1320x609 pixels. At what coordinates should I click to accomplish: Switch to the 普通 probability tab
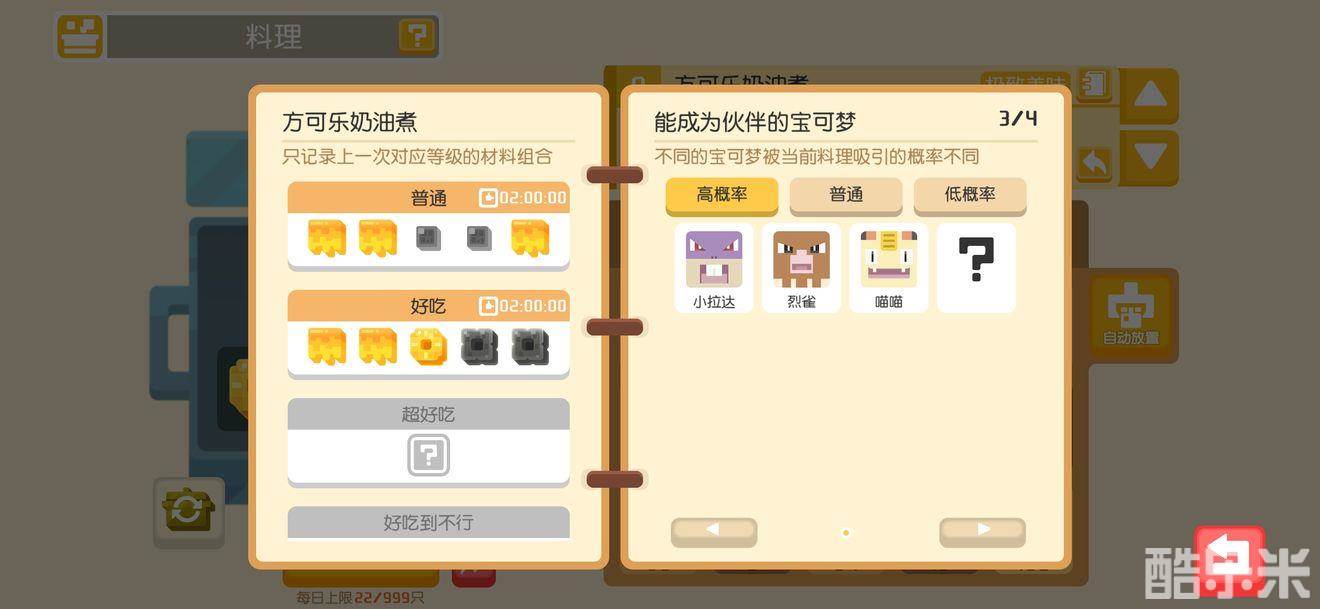[846, 195]
